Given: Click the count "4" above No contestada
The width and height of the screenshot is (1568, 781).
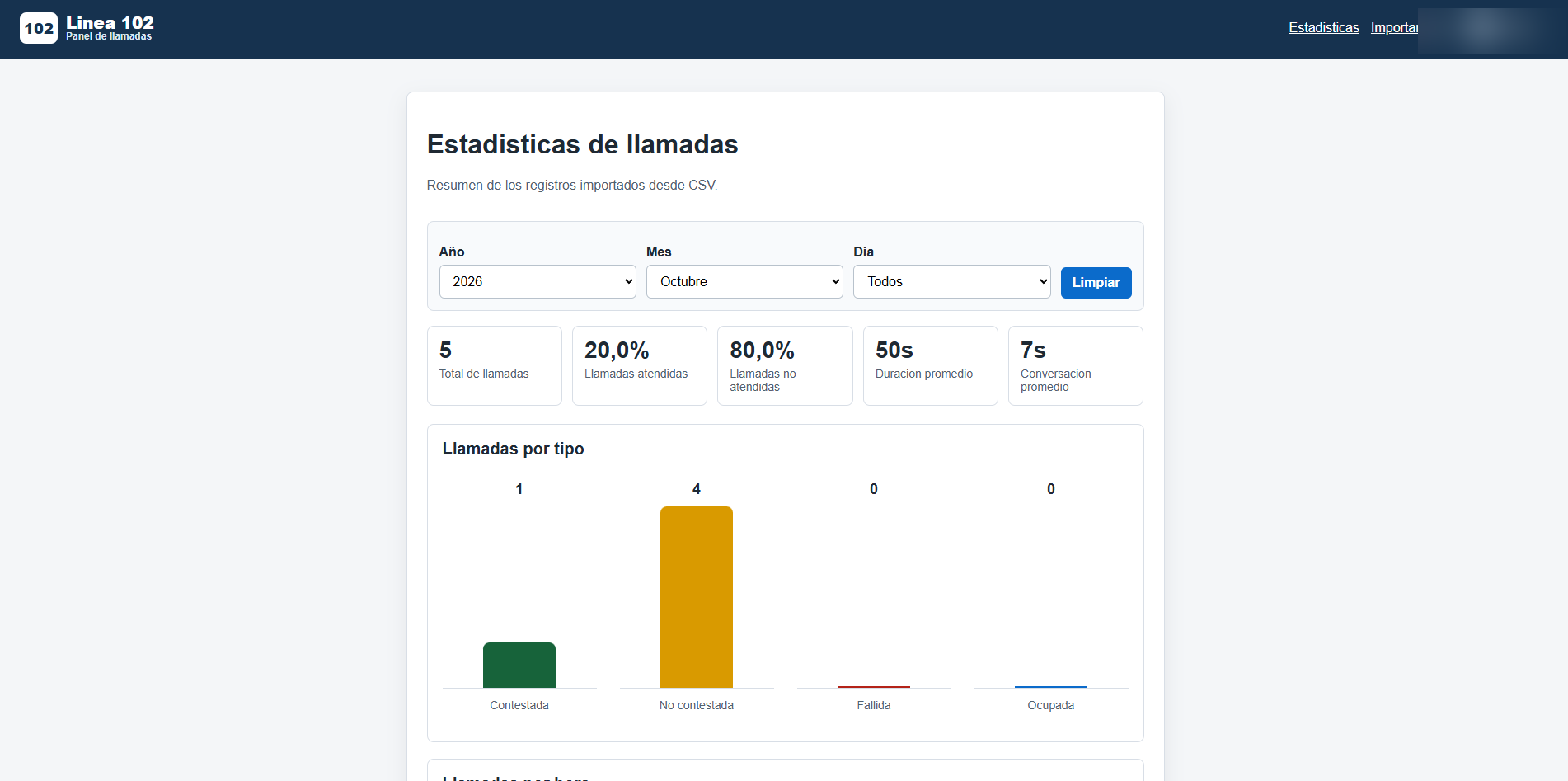Looking at the screenshot, I should 697,489.
